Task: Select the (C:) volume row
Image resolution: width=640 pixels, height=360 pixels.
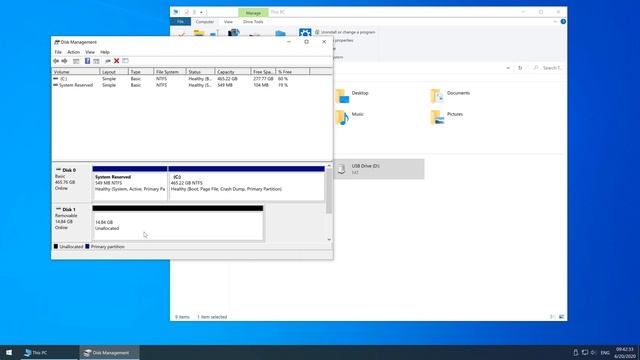Action: pyautogui.click(x=192, y=78)
